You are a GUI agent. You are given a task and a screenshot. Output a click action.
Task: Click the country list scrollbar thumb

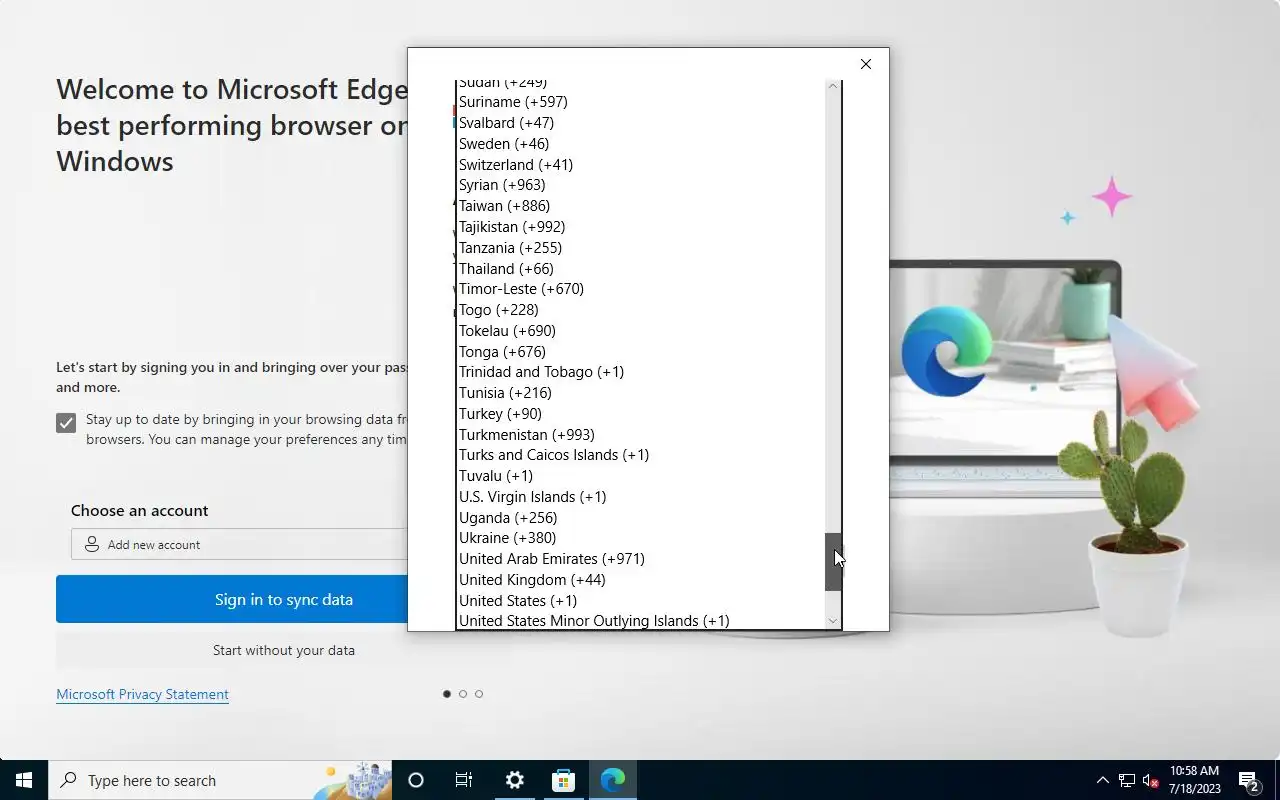pos(833,562)
